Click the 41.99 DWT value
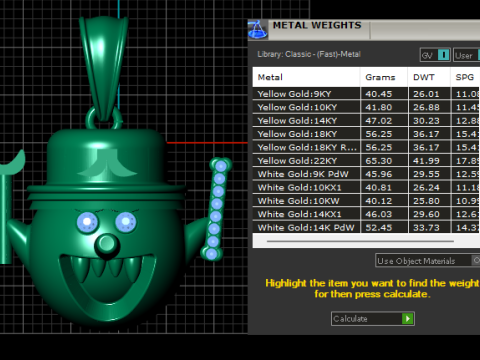The height and width of the screenshot is (360, 480). pos(426,161)
